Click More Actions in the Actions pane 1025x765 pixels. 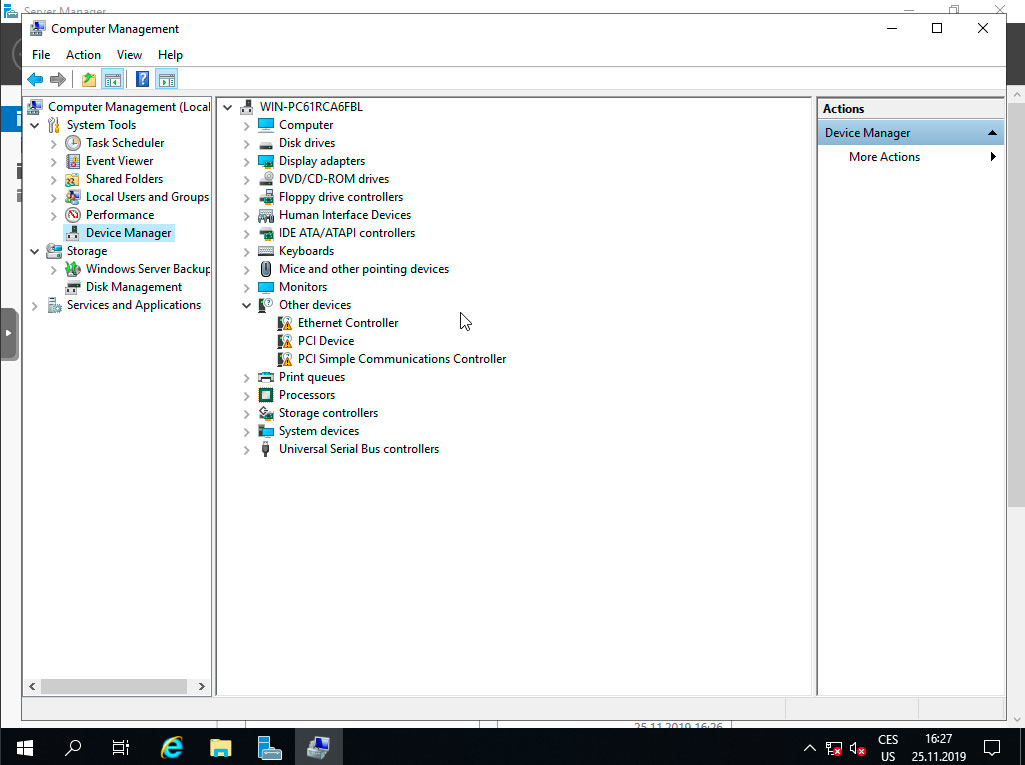[886, 156]
